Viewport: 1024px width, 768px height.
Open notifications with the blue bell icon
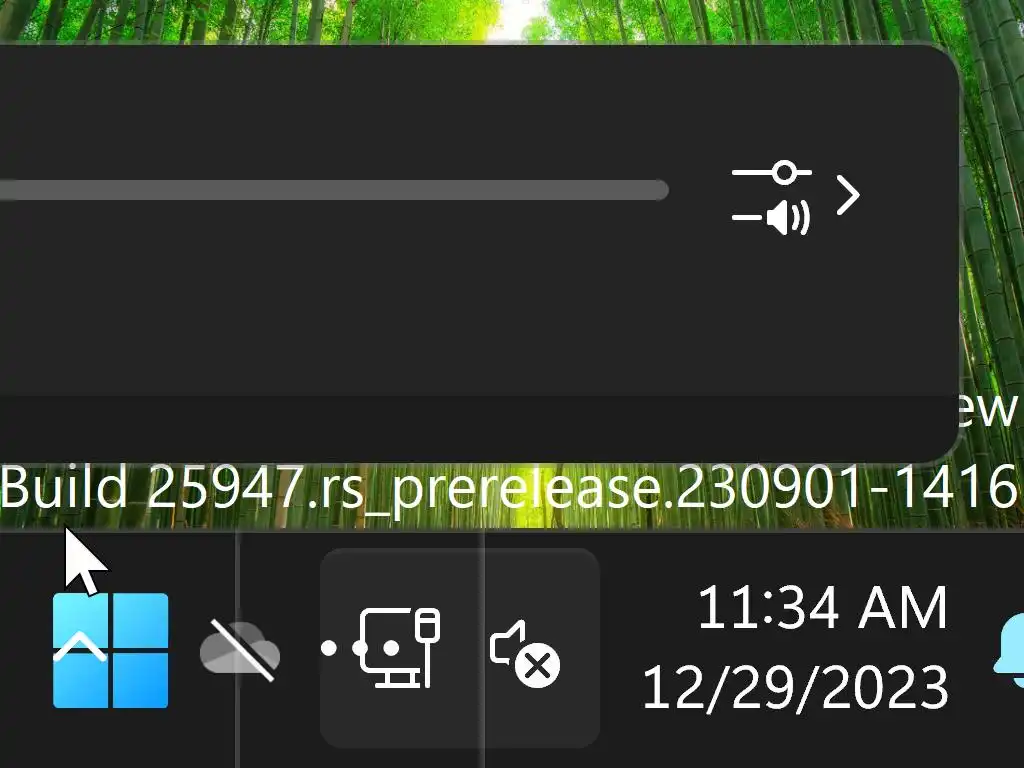1008,650
